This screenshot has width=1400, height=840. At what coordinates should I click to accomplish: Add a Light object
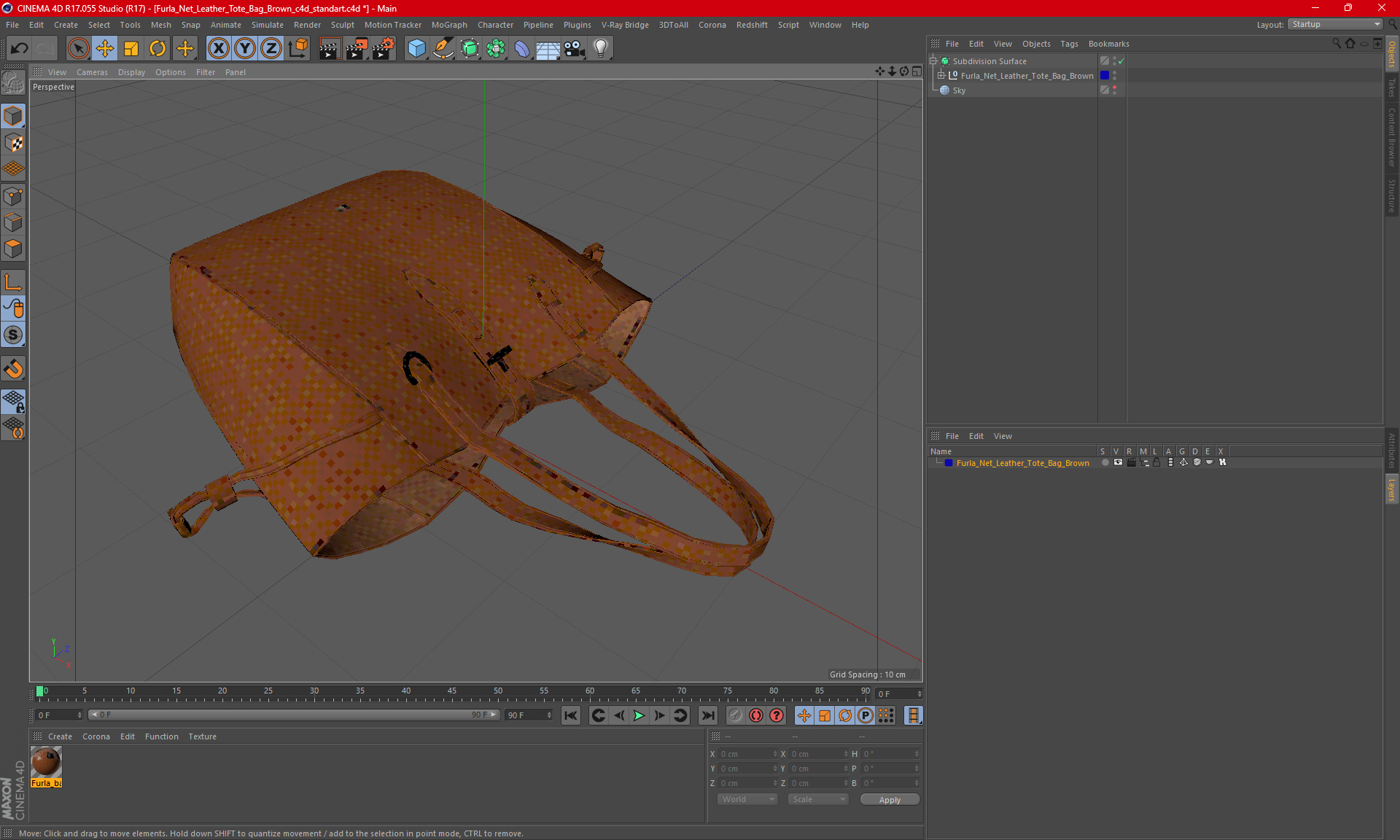point(601,49)
